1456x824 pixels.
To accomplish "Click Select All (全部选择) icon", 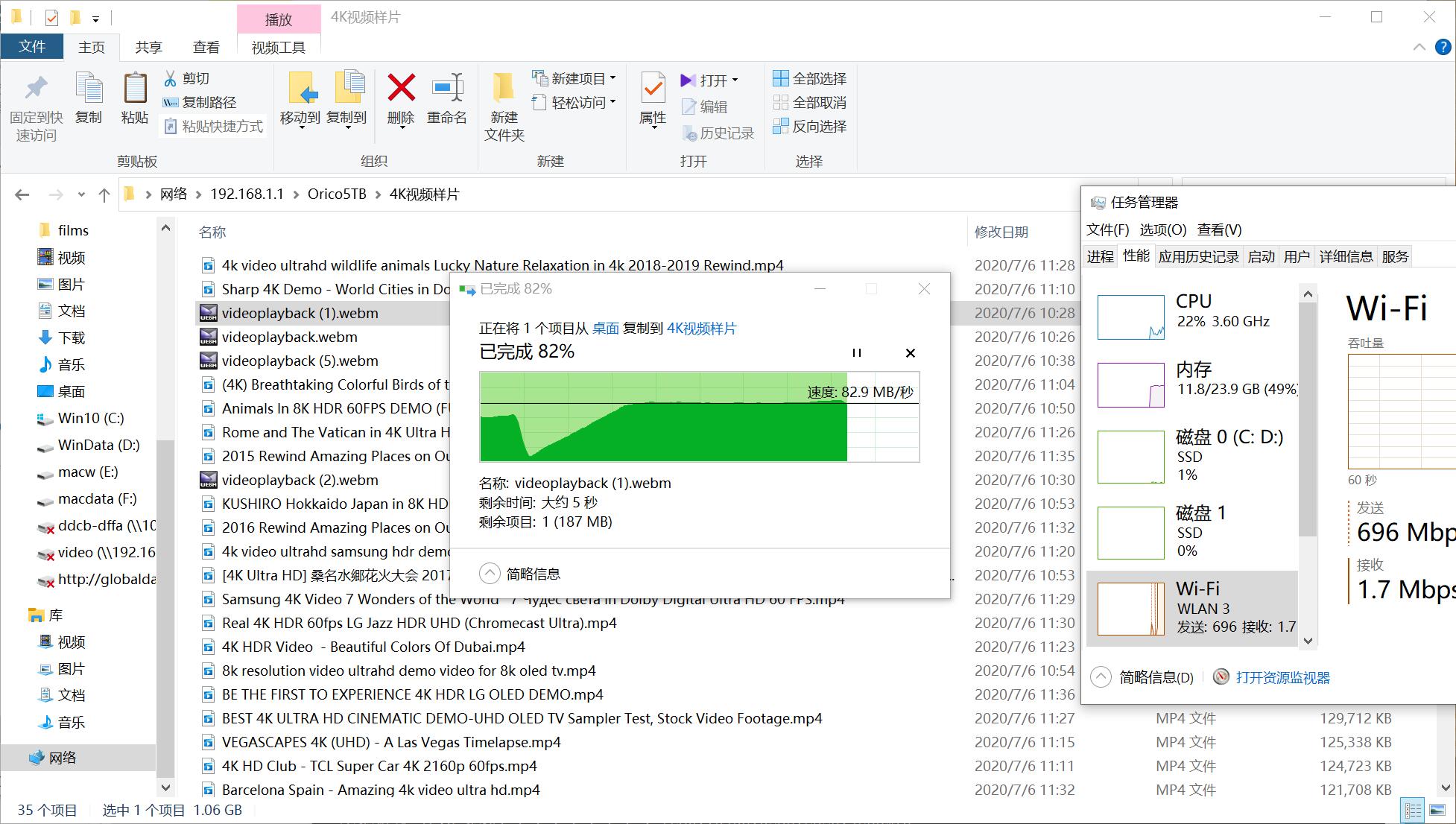I will [x=780, y=78].
